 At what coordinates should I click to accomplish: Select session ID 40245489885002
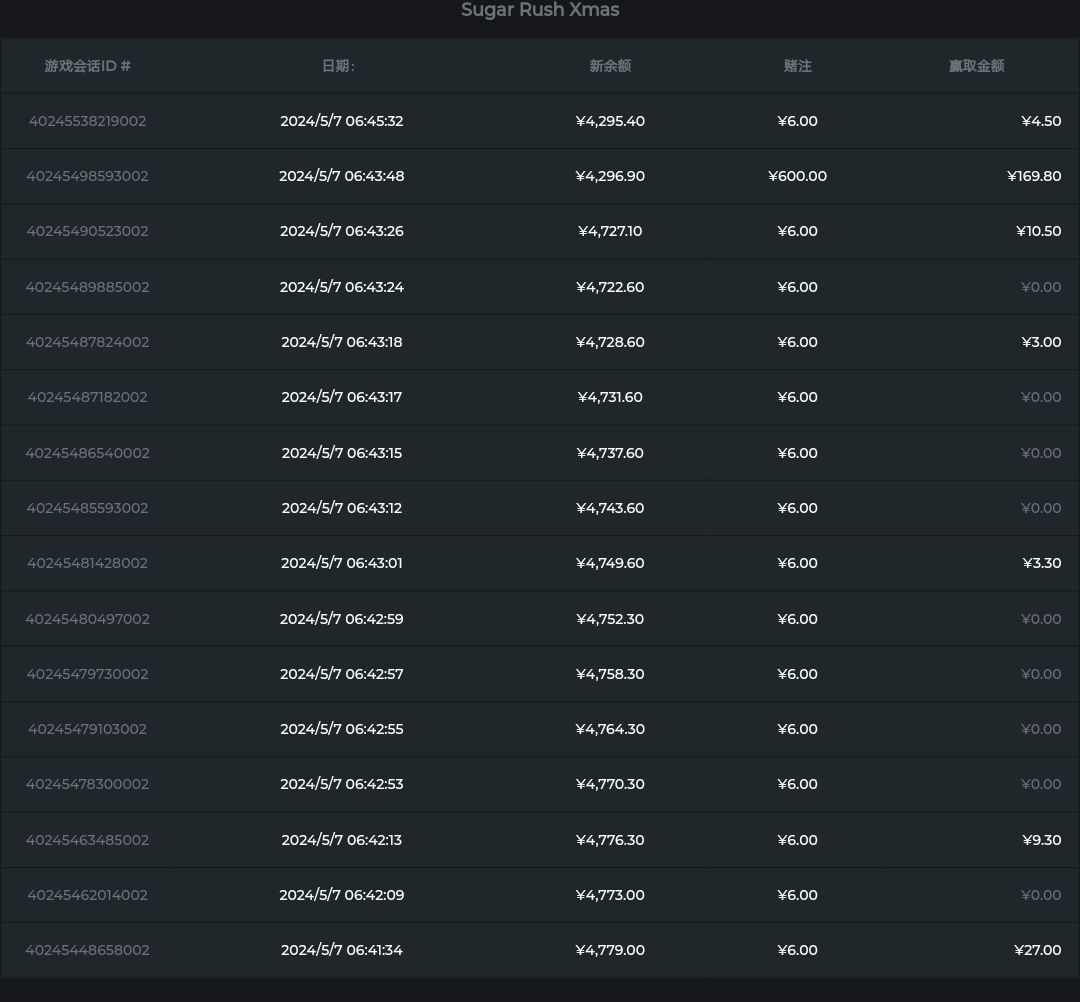click(87, 287)
